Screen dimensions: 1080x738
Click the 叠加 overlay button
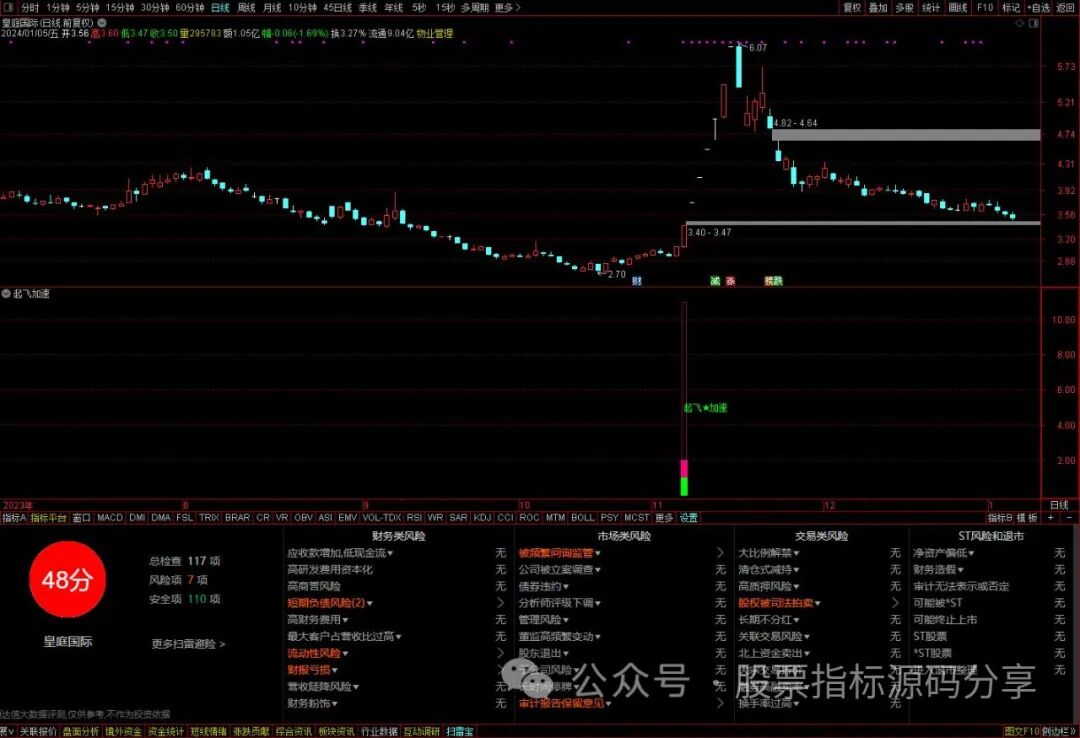tap(878, 8)
